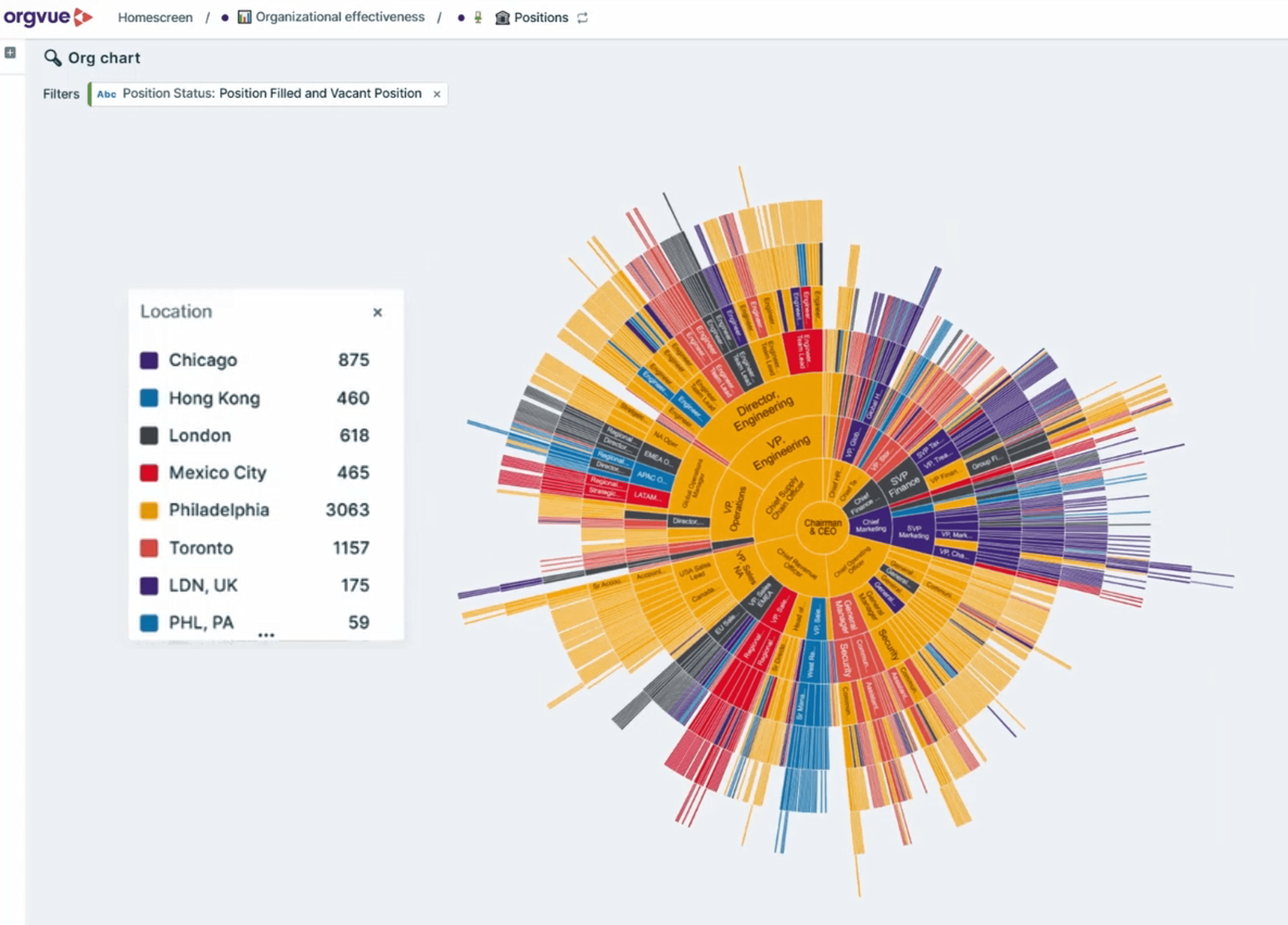Image resolution: width=1288 pixels, height=925 pixels.
Task: Click the switch dataset arrows icon
Action: tap(583, 18)
